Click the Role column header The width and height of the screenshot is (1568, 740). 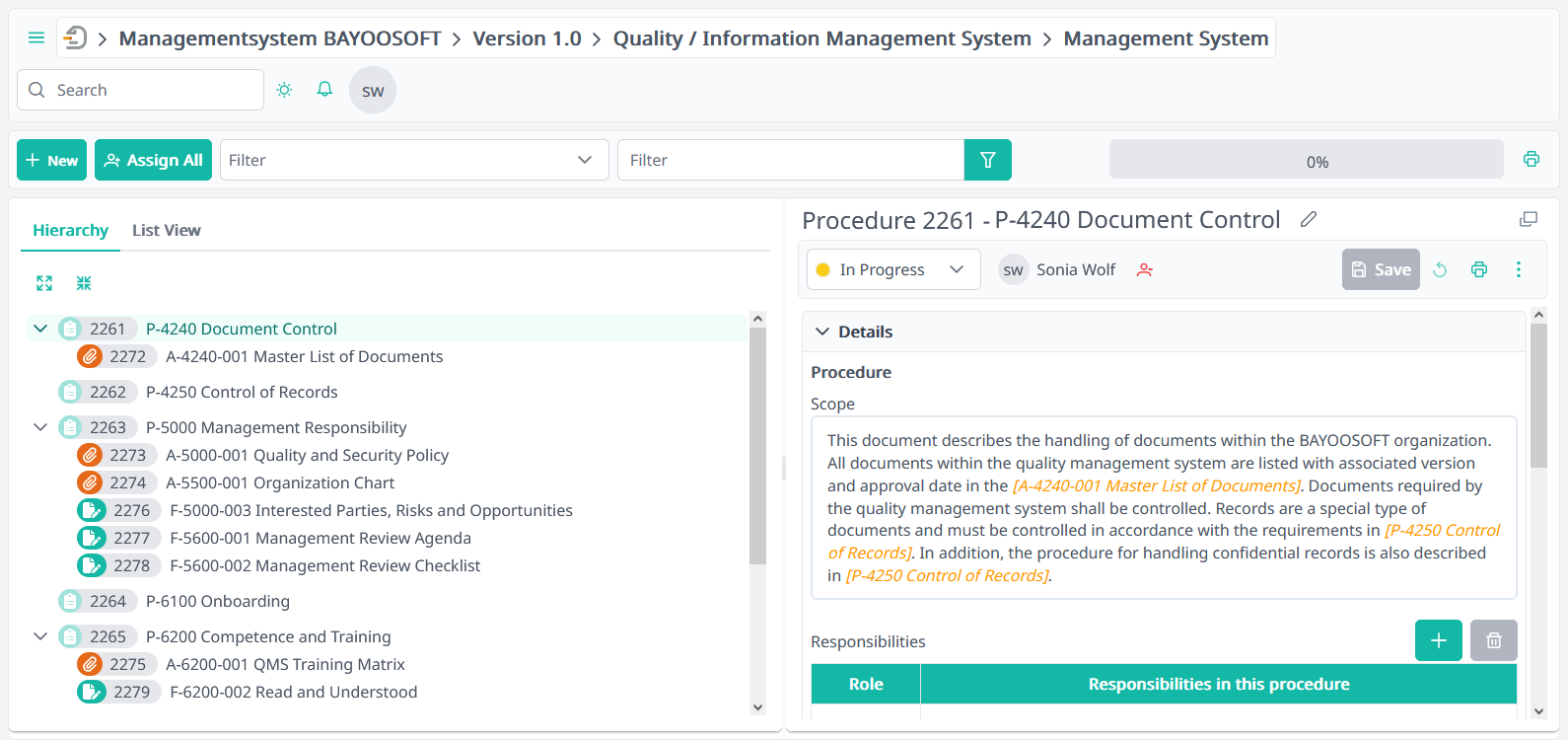point(866,684)
